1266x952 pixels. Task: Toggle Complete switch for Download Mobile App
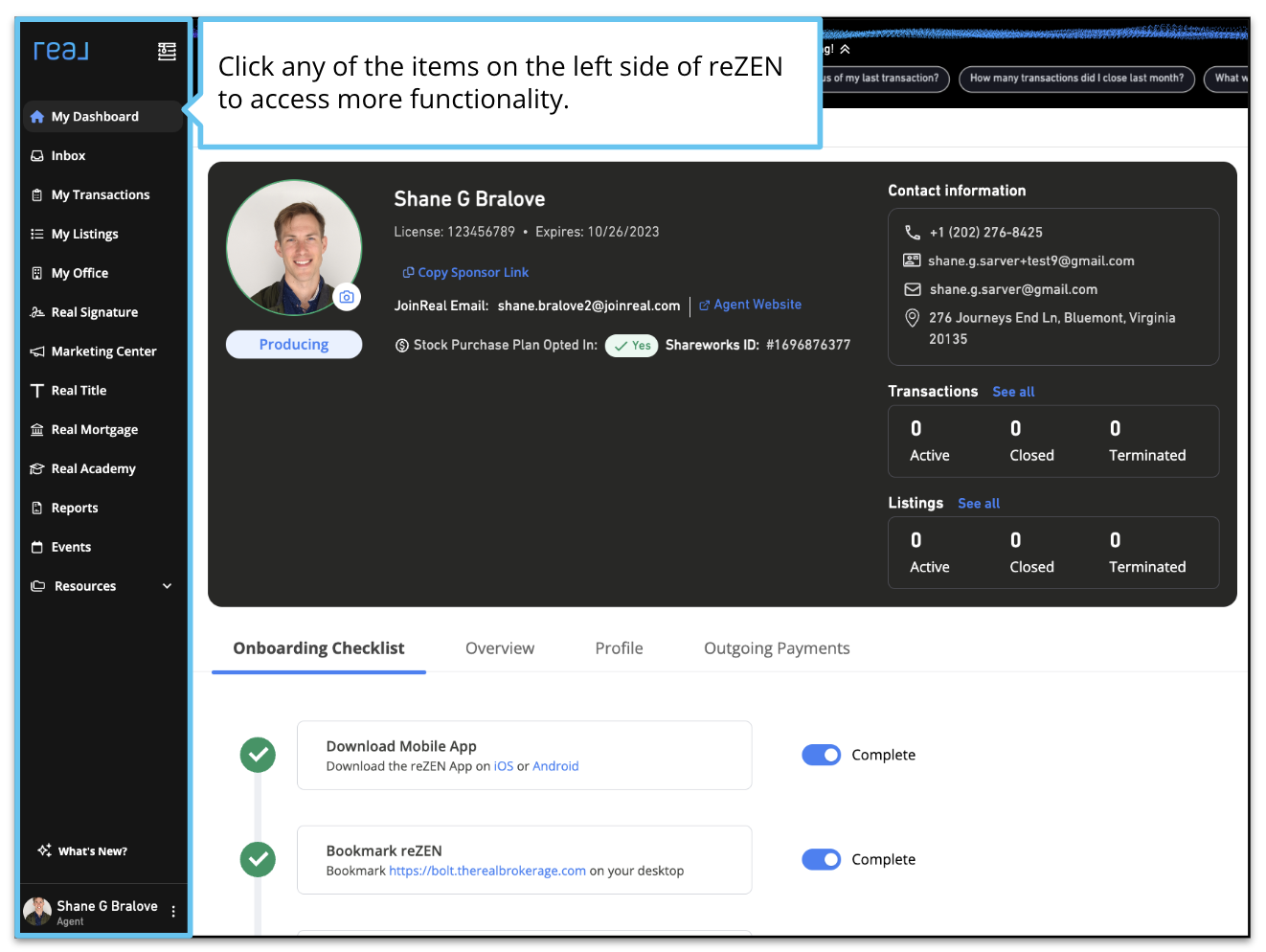tap(822, 755)
